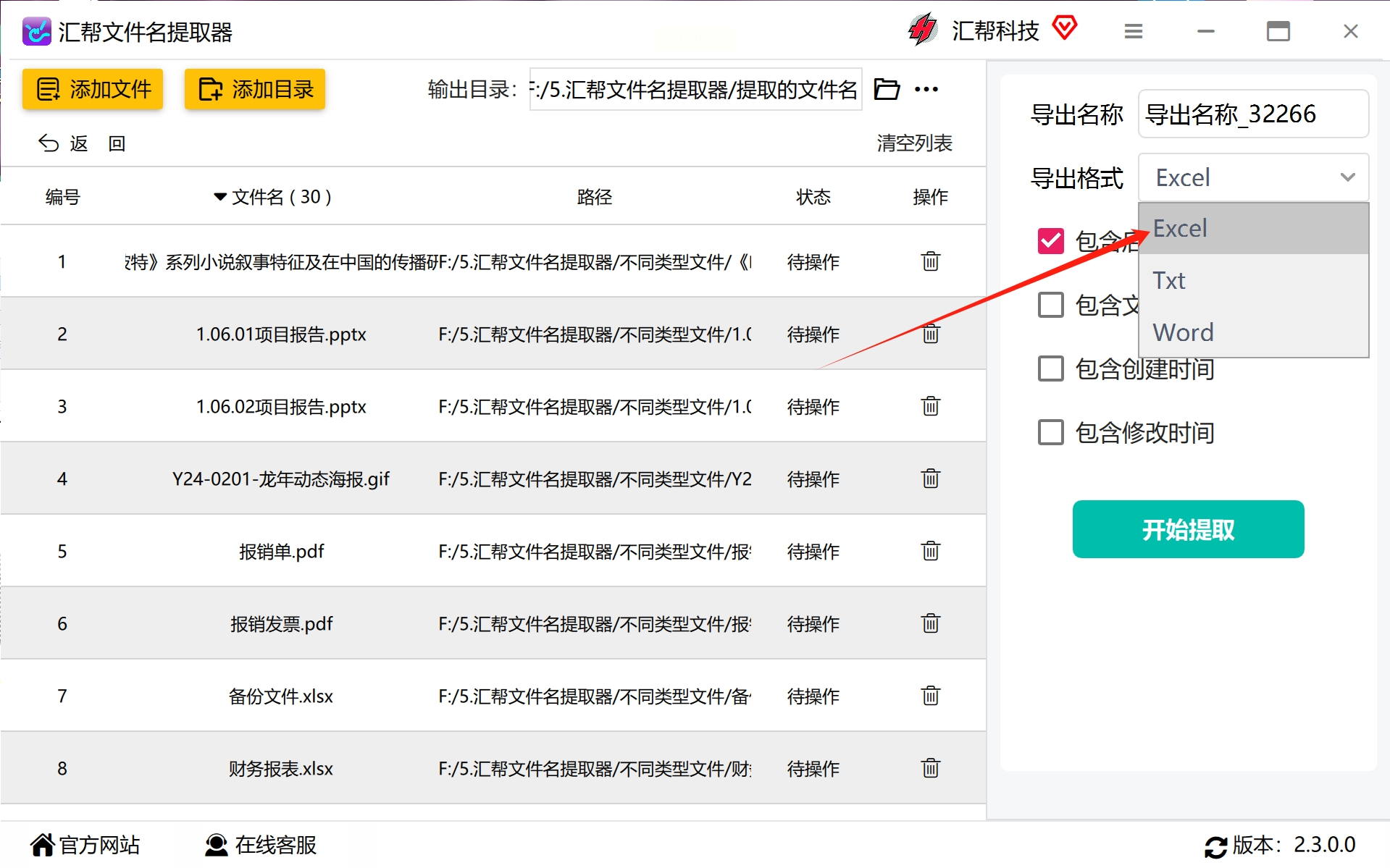Enable 包含修改时间 checkbox
The image size is (1390, 868).
coord(1050,432)
